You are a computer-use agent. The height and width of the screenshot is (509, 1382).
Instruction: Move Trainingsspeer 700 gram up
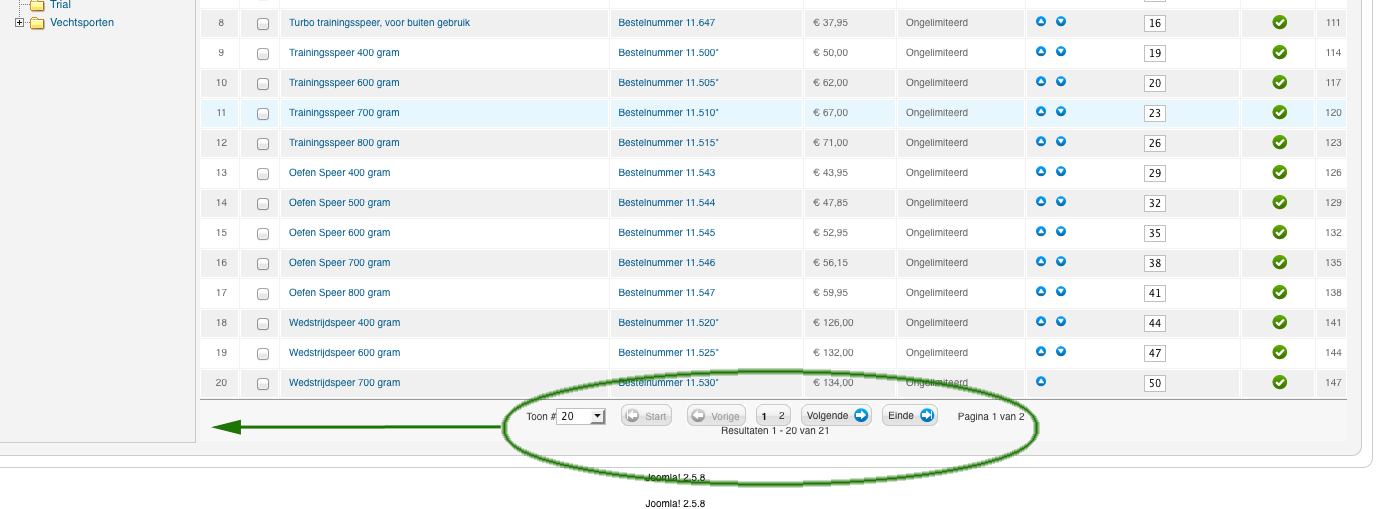[x=1040, y=111]
